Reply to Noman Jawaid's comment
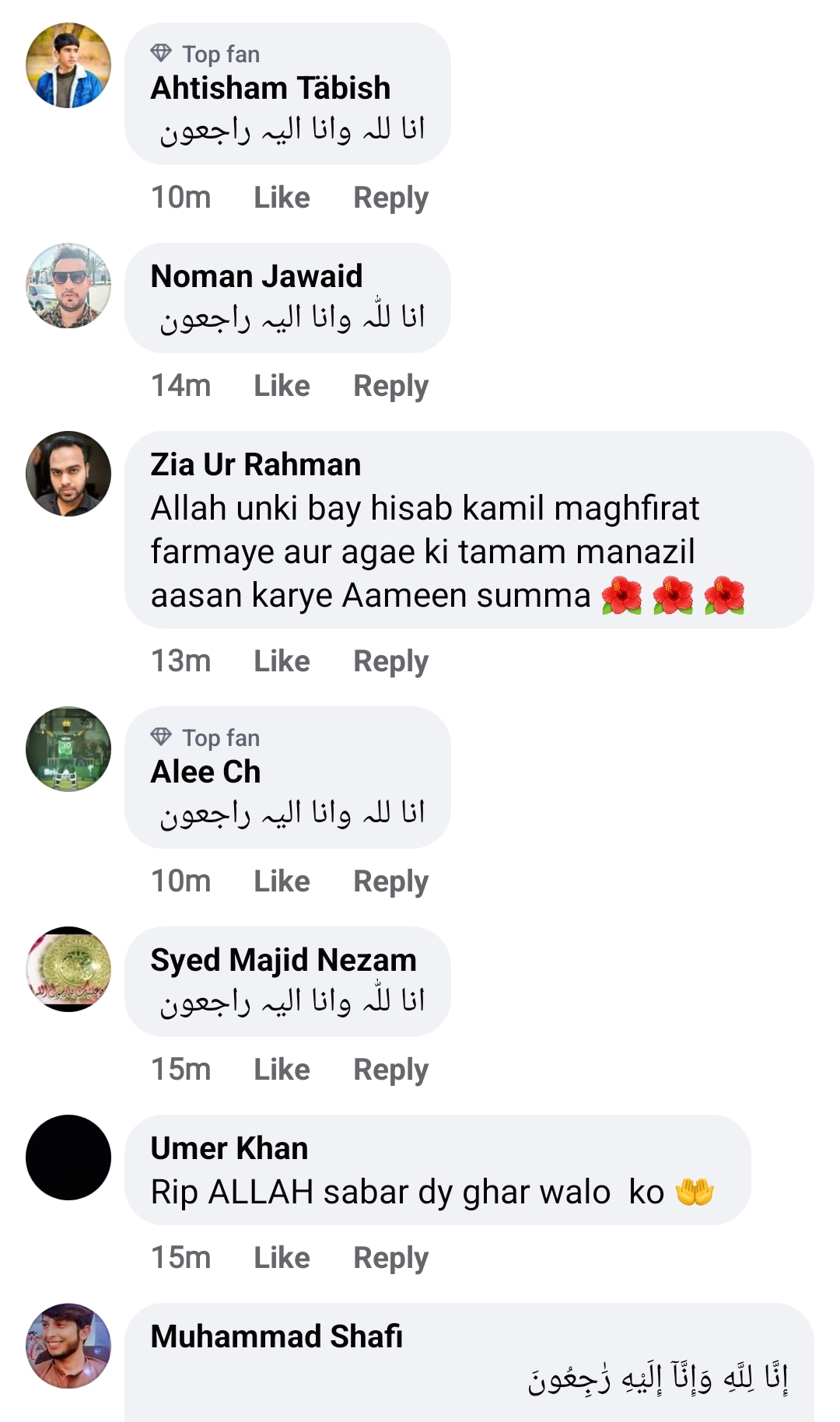840x1422 pixels. point(390,386)
